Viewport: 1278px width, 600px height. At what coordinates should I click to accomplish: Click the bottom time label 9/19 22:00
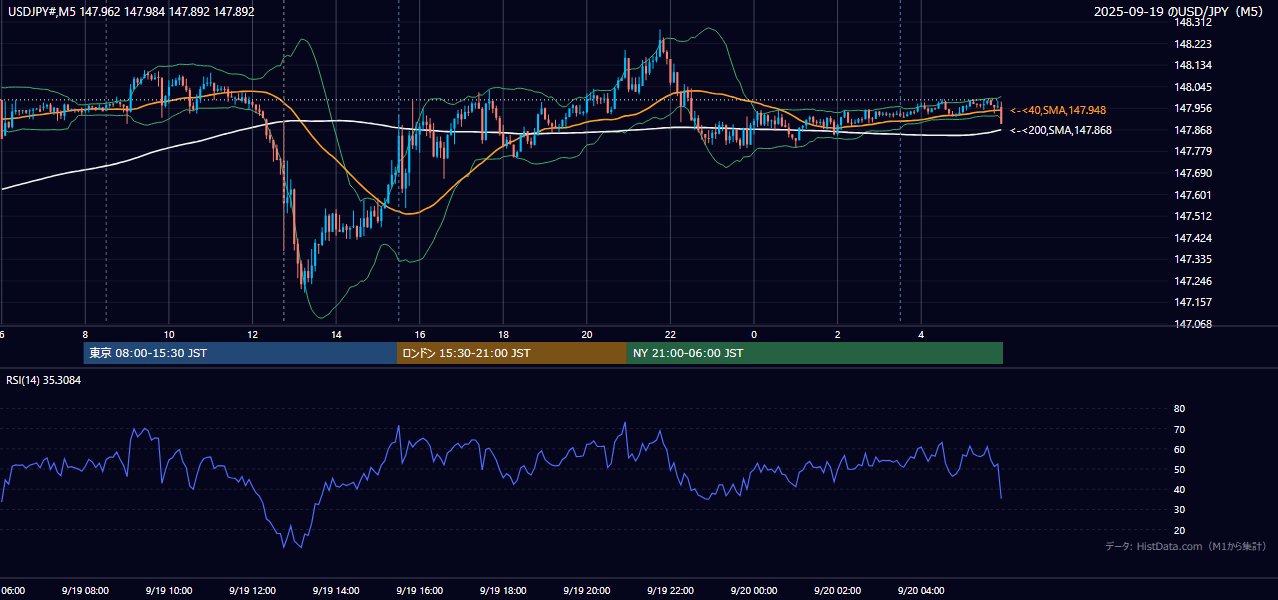(x=669, y=591)
